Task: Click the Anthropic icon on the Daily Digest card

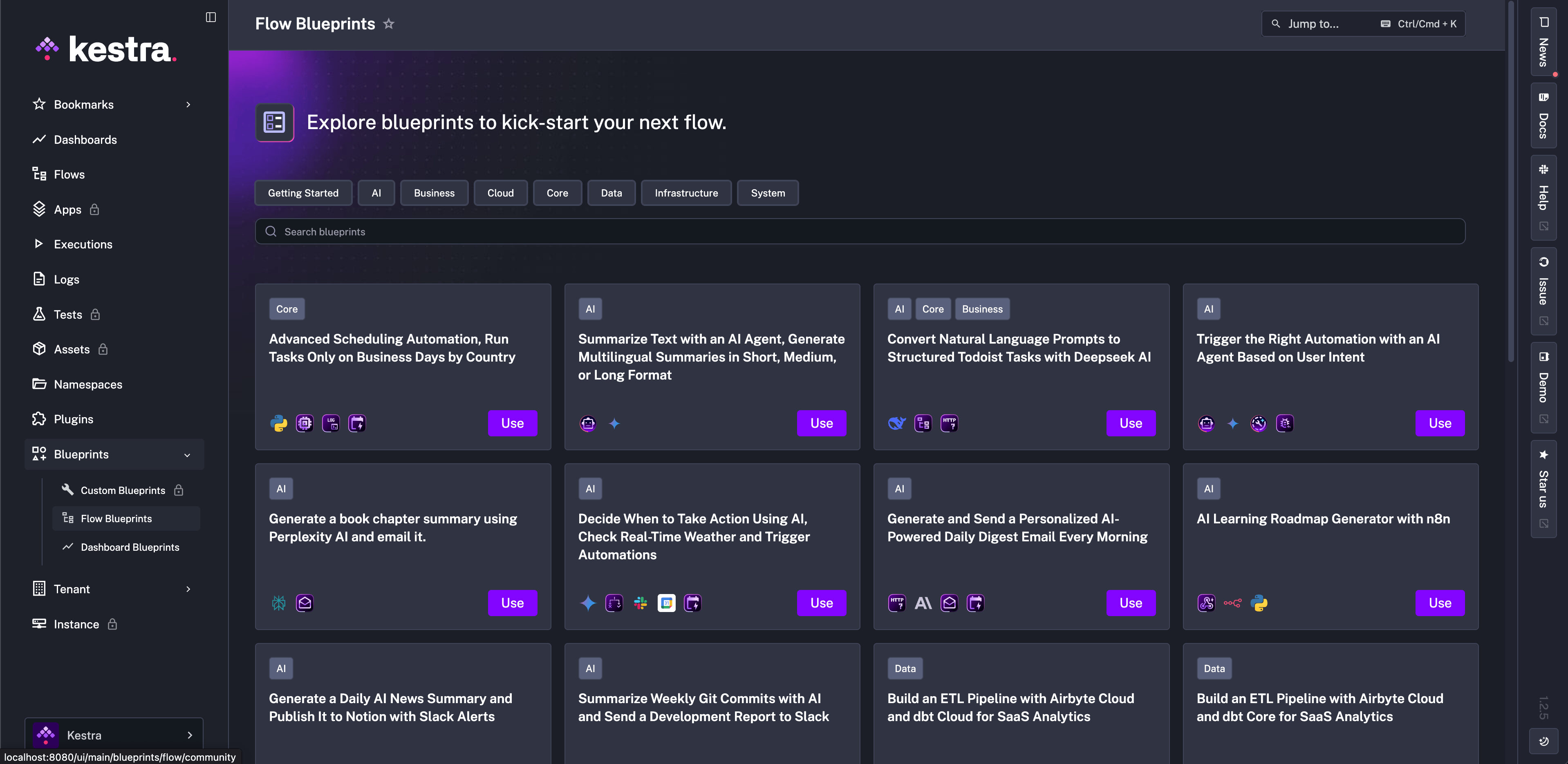Action: click(923, 603)
